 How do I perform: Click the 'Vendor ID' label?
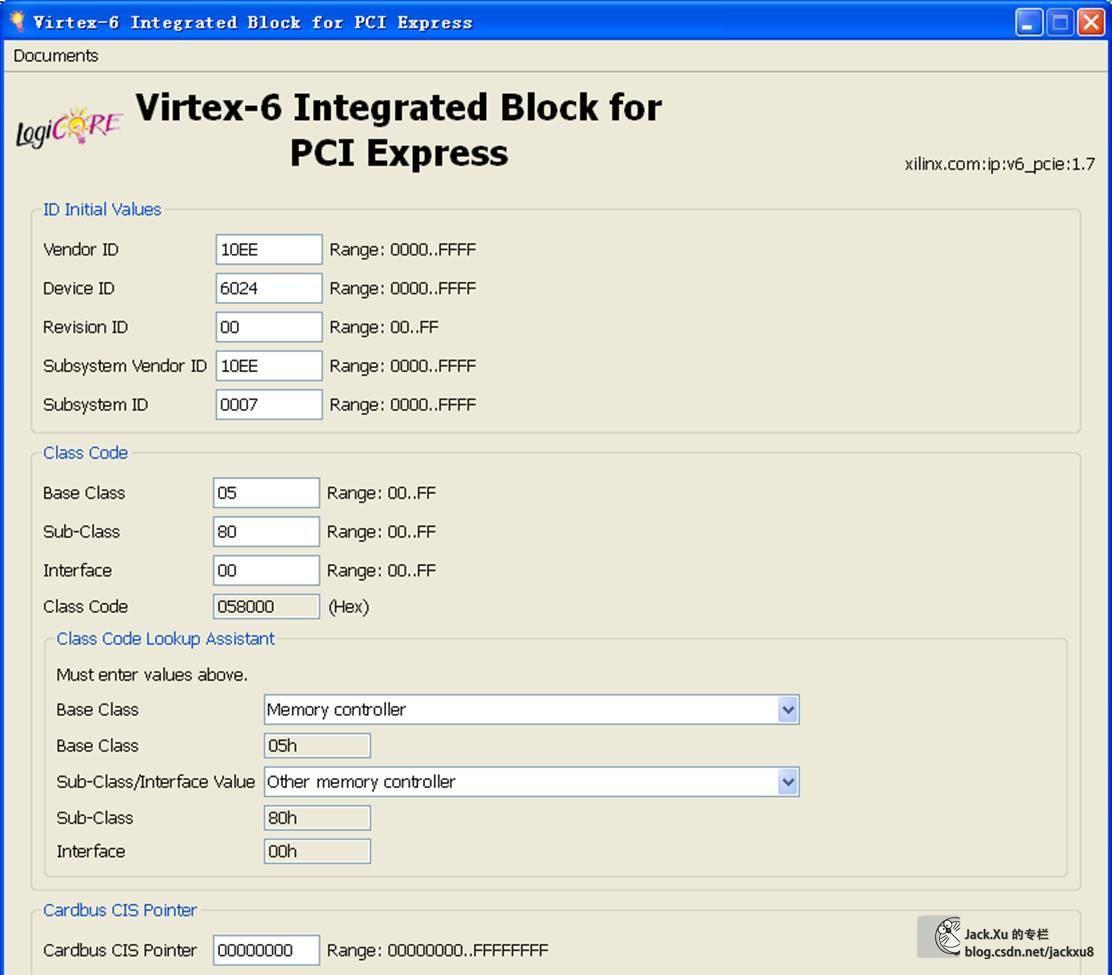point(81,250)
